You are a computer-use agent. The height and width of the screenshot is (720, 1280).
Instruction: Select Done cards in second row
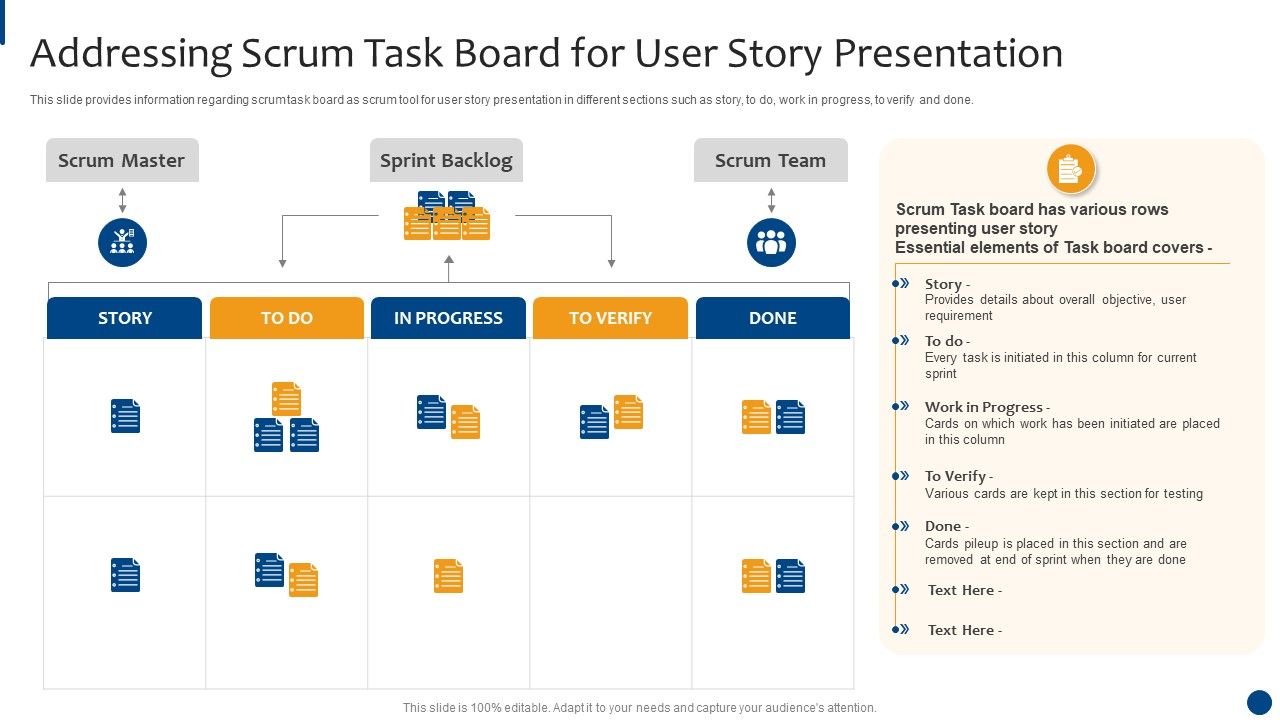pos(773,576)
